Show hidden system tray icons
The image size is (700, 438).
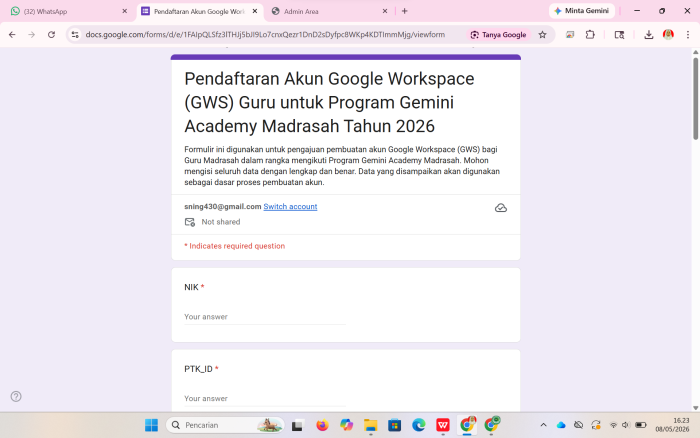[x=543, y=425]
